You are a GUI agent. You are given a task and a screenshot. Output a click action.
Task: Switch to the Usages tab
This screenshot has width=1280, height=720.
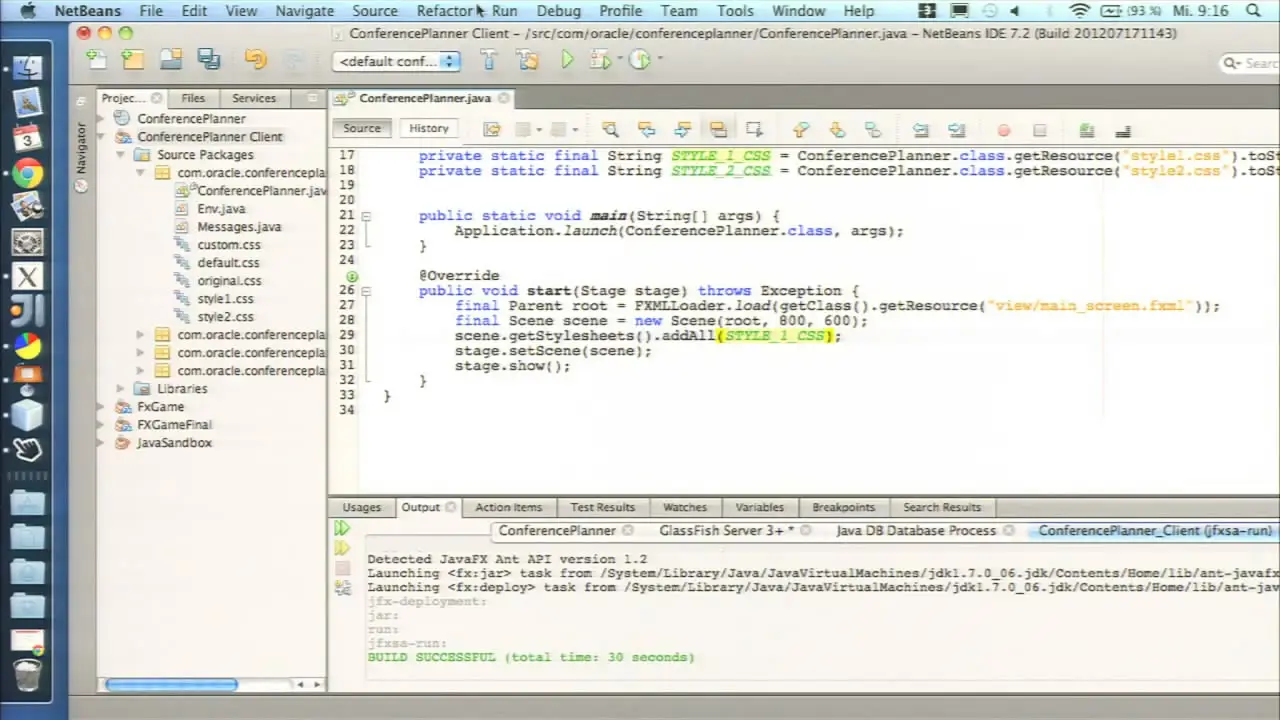(x=361, y=507)
